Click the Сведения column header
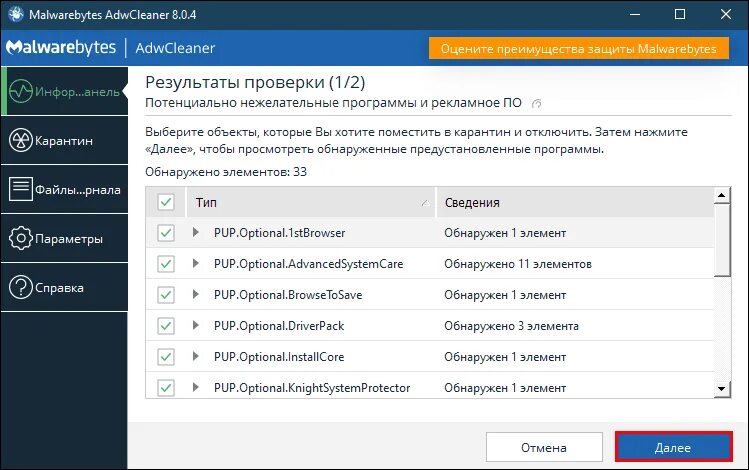This screenshot has width=749, height=470. tap(575, 203)
